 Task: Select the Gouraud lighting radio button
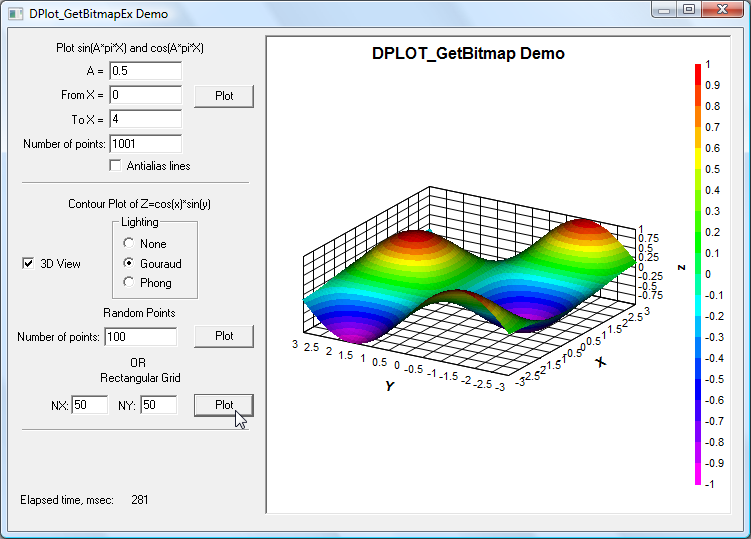[x=128, y=263]
